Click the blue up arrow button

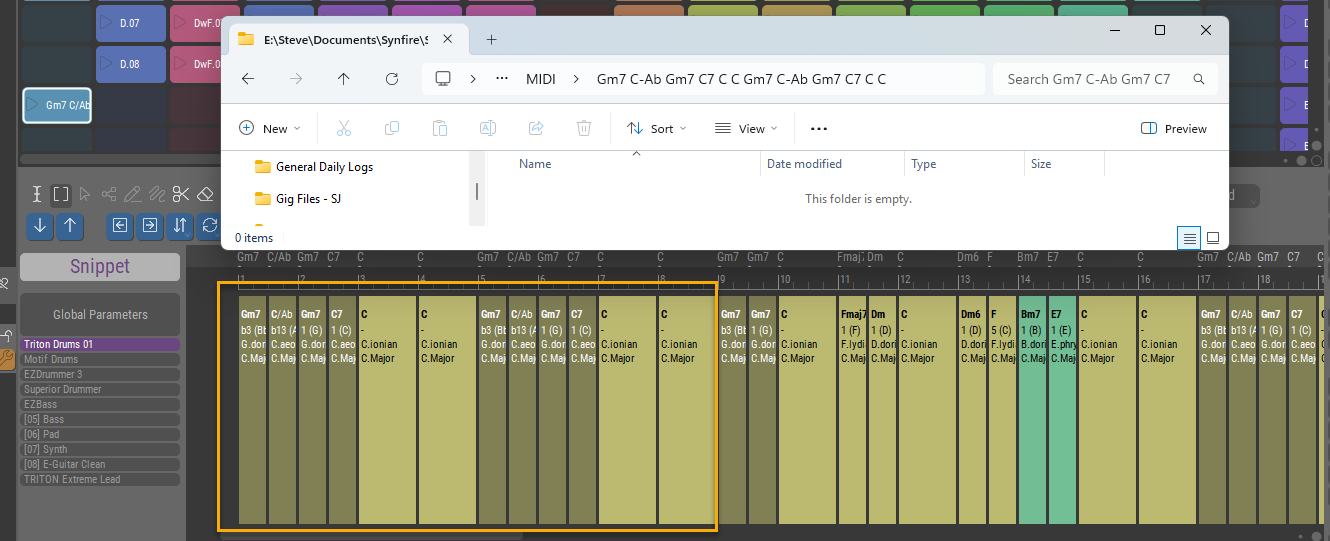click(69, 225)
